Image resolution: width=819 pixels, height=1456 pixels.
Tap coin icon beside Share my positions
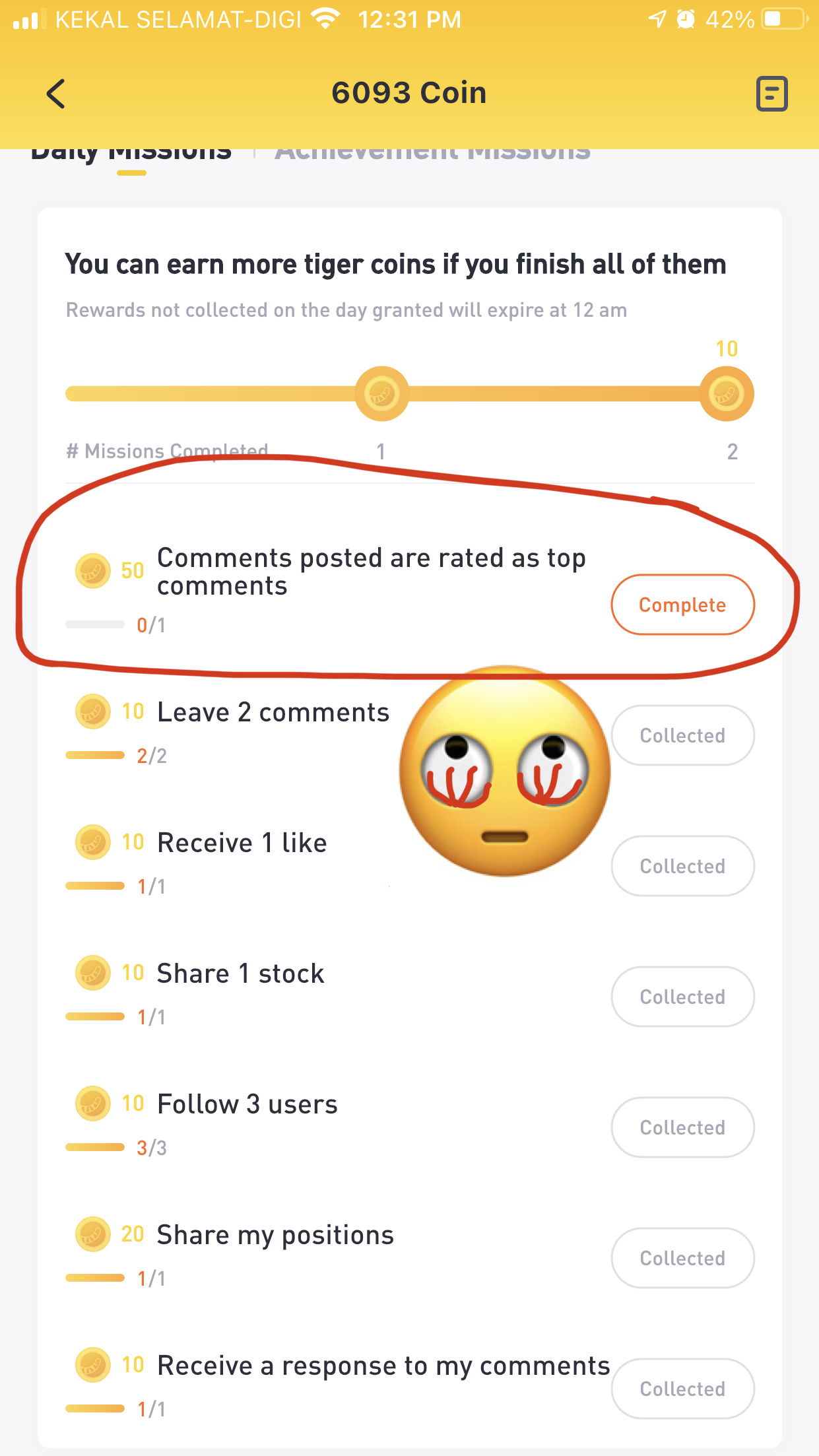[92, 1234]
